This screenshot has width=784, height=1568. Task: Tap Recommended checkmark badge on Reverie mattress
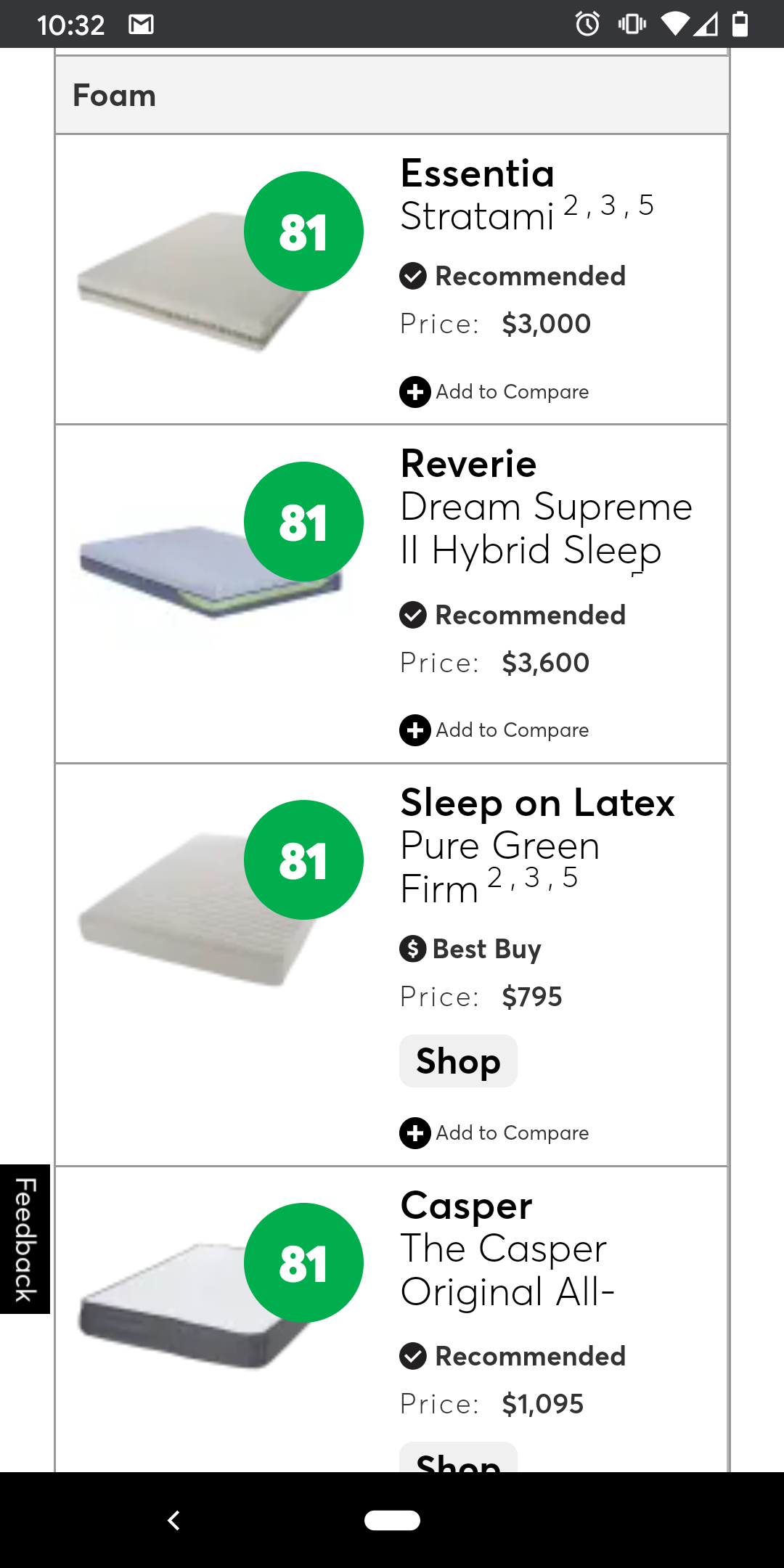click(412, 615)
